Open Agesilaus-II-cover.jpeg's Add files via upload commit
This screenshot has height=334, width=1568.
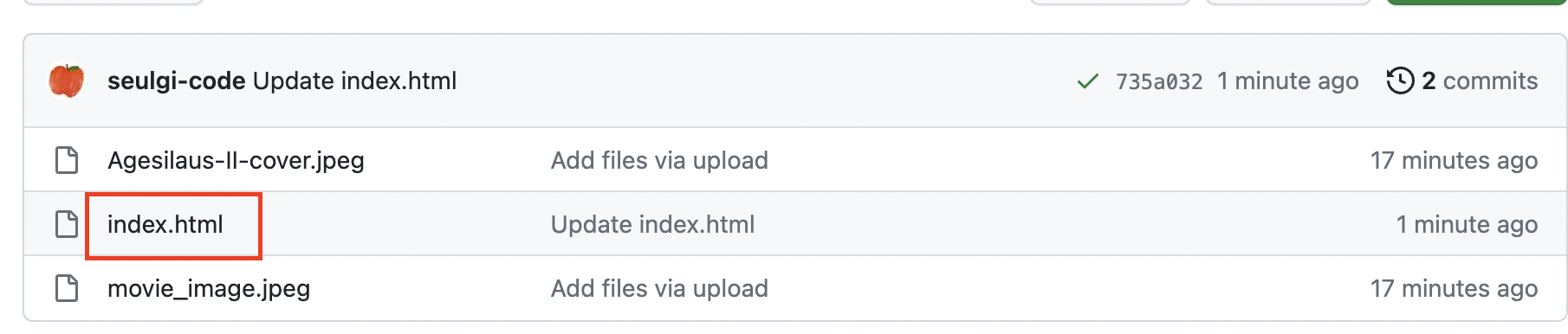[x=659, y=160]
